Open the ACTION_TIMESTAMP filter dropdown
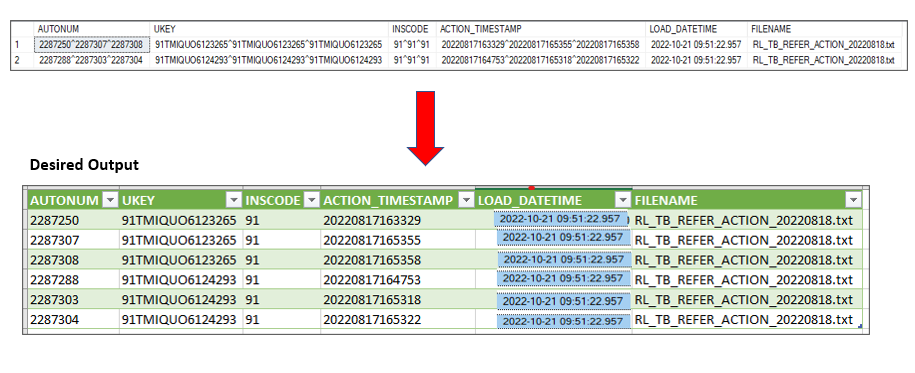Screen dimensions: 915x373 click(x=466, y=200)
